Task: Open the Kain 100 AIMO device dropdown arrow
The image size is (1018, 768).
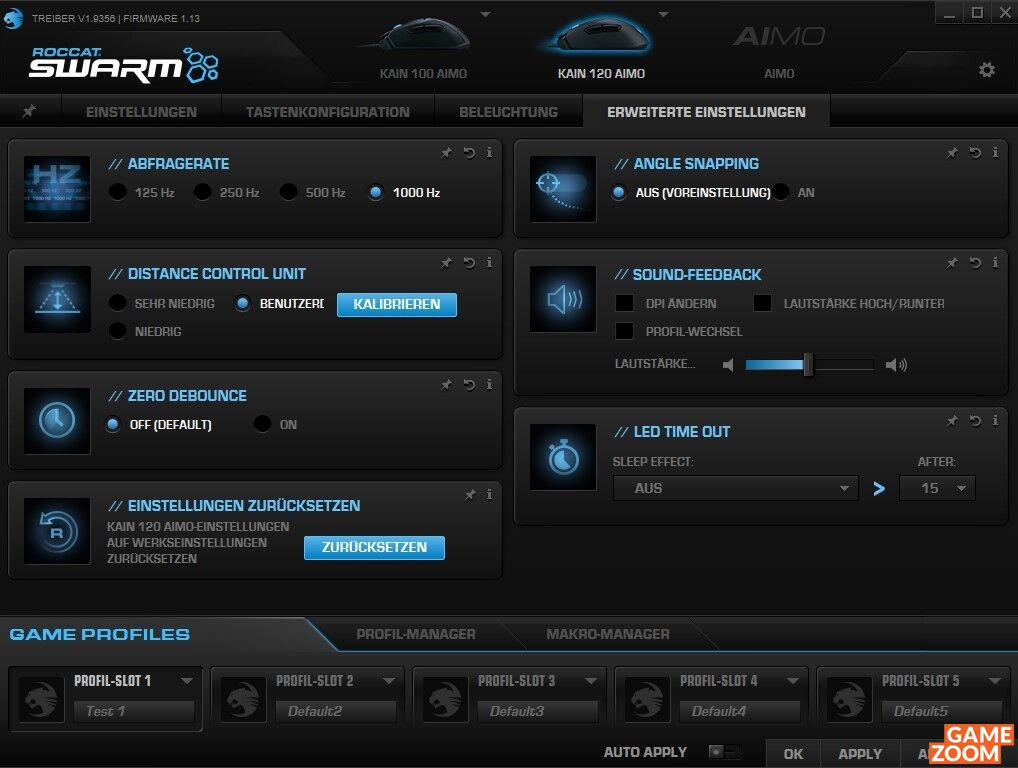Action: (x=486, y=14)
